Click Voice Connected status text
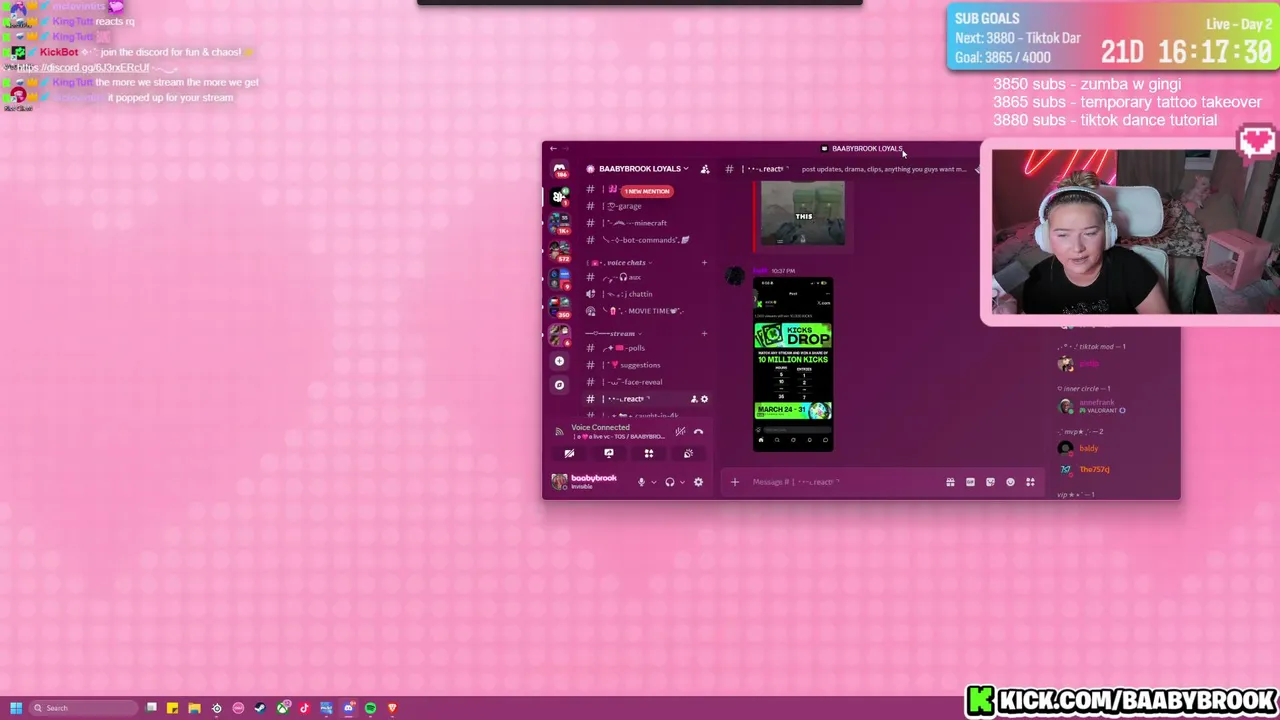The height and width of the screenshot is (720, 1280). click(600, 427)
